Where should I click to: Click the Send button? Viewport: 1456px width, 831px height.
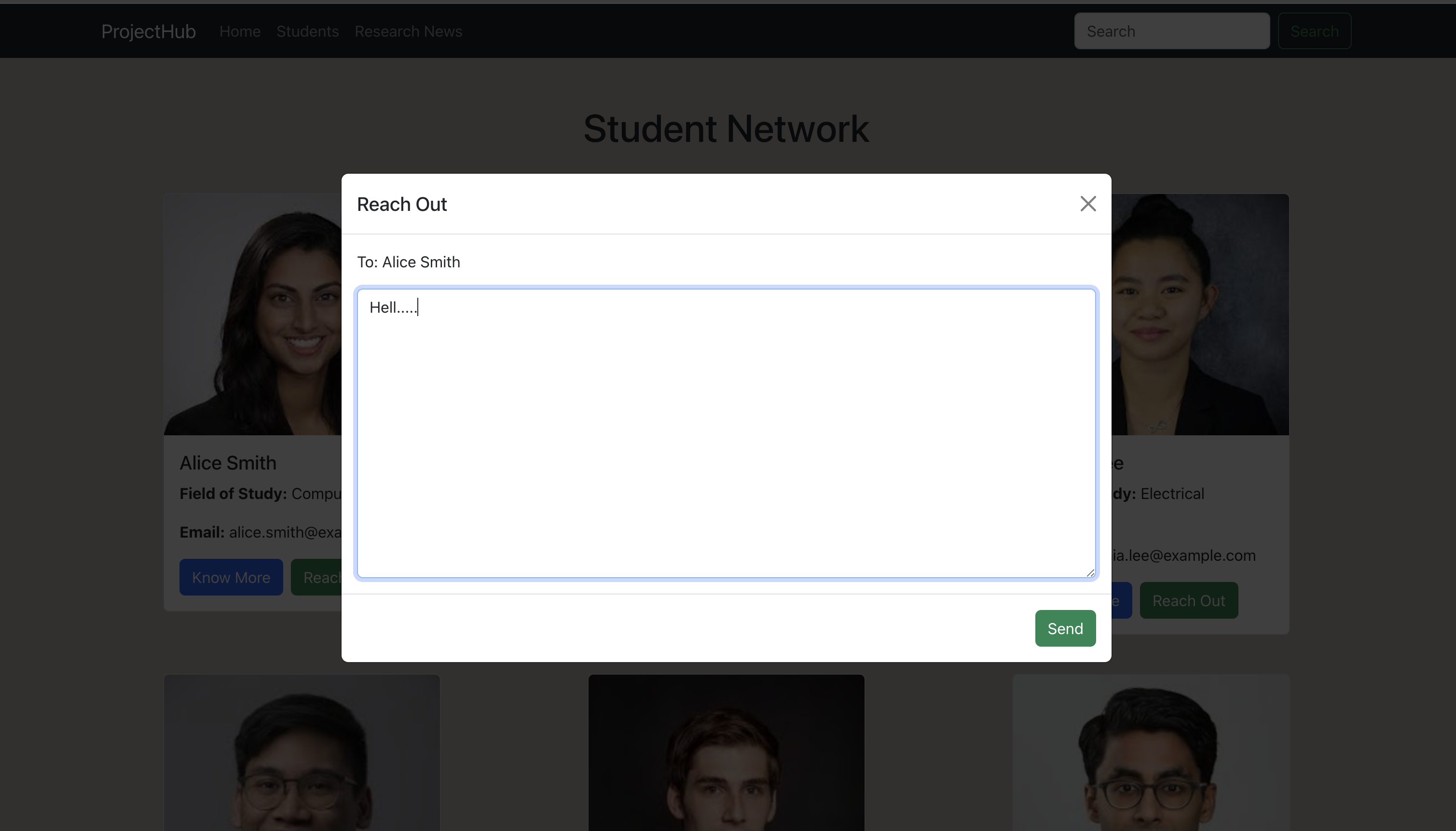click(x=1065, y=628)
